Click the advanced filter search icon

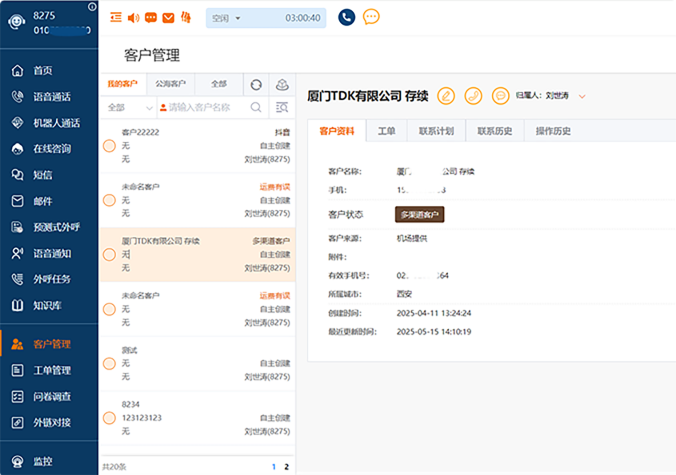pos(282,107)
